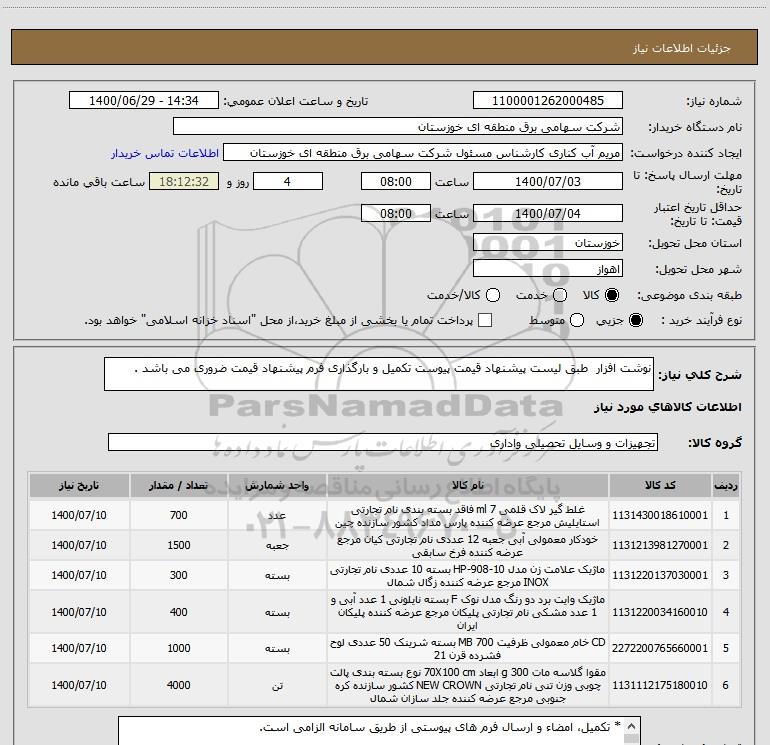Choose the جزیی purchase type radio
Viewport: 770px width, 745px height.
pyautogui.click(x=635, y=320)
